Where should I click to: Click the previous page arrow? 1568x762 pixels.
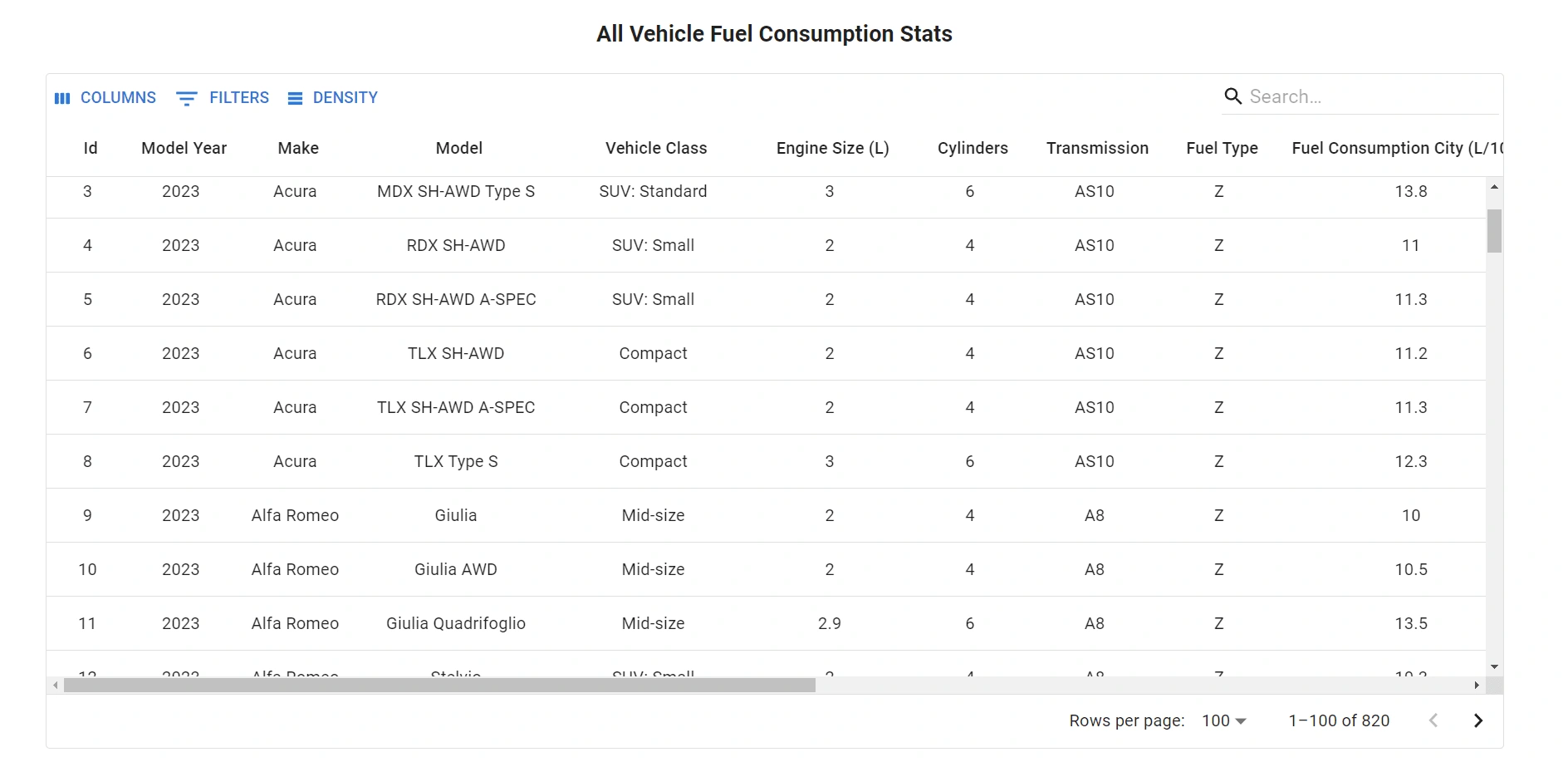pyautogui.click(x=1433, y=720)
